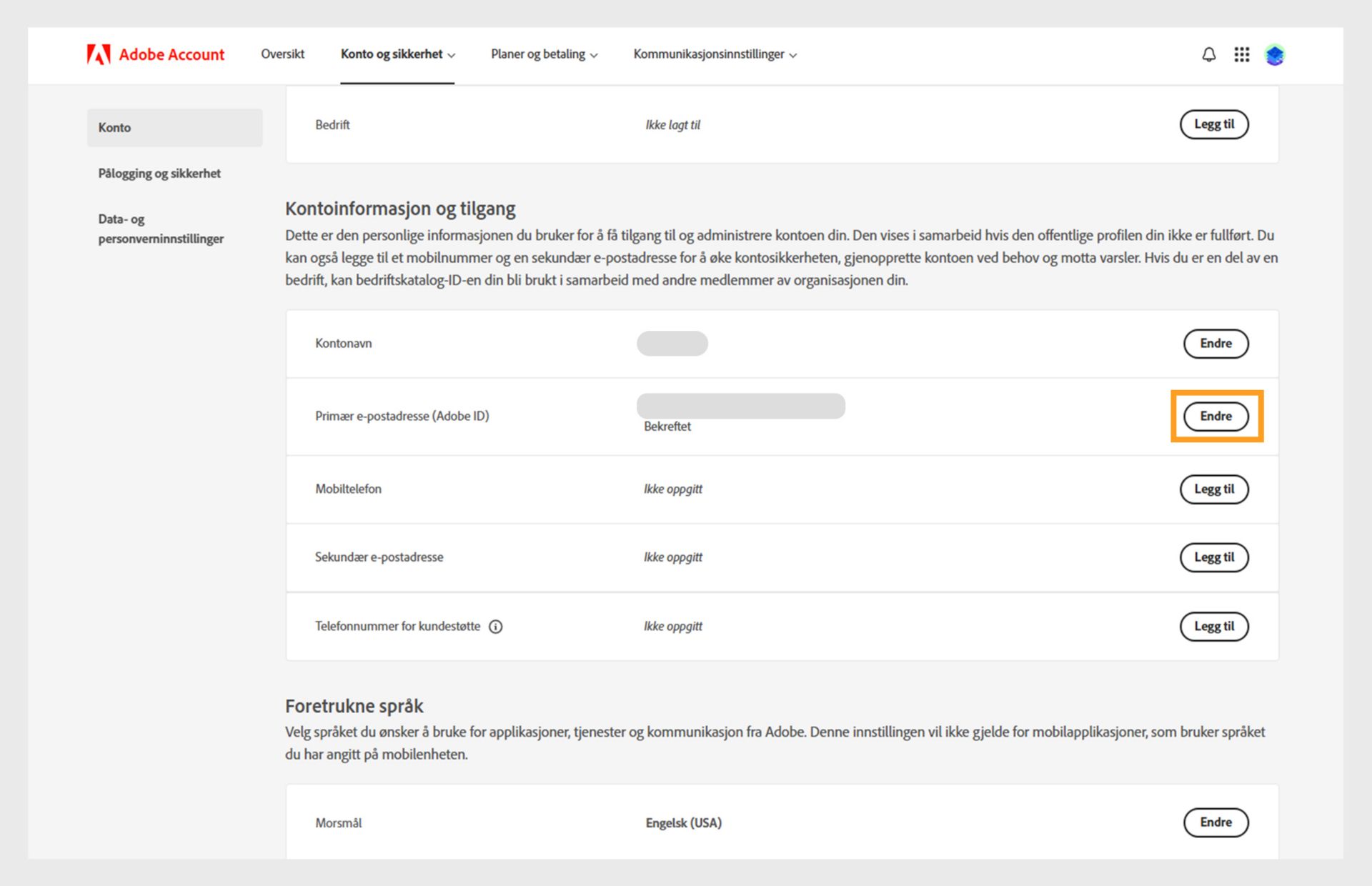Expand the Konto og sikkerhet menu
Viewport: 1372px width, 886px height.
click(x=397, y=54)
